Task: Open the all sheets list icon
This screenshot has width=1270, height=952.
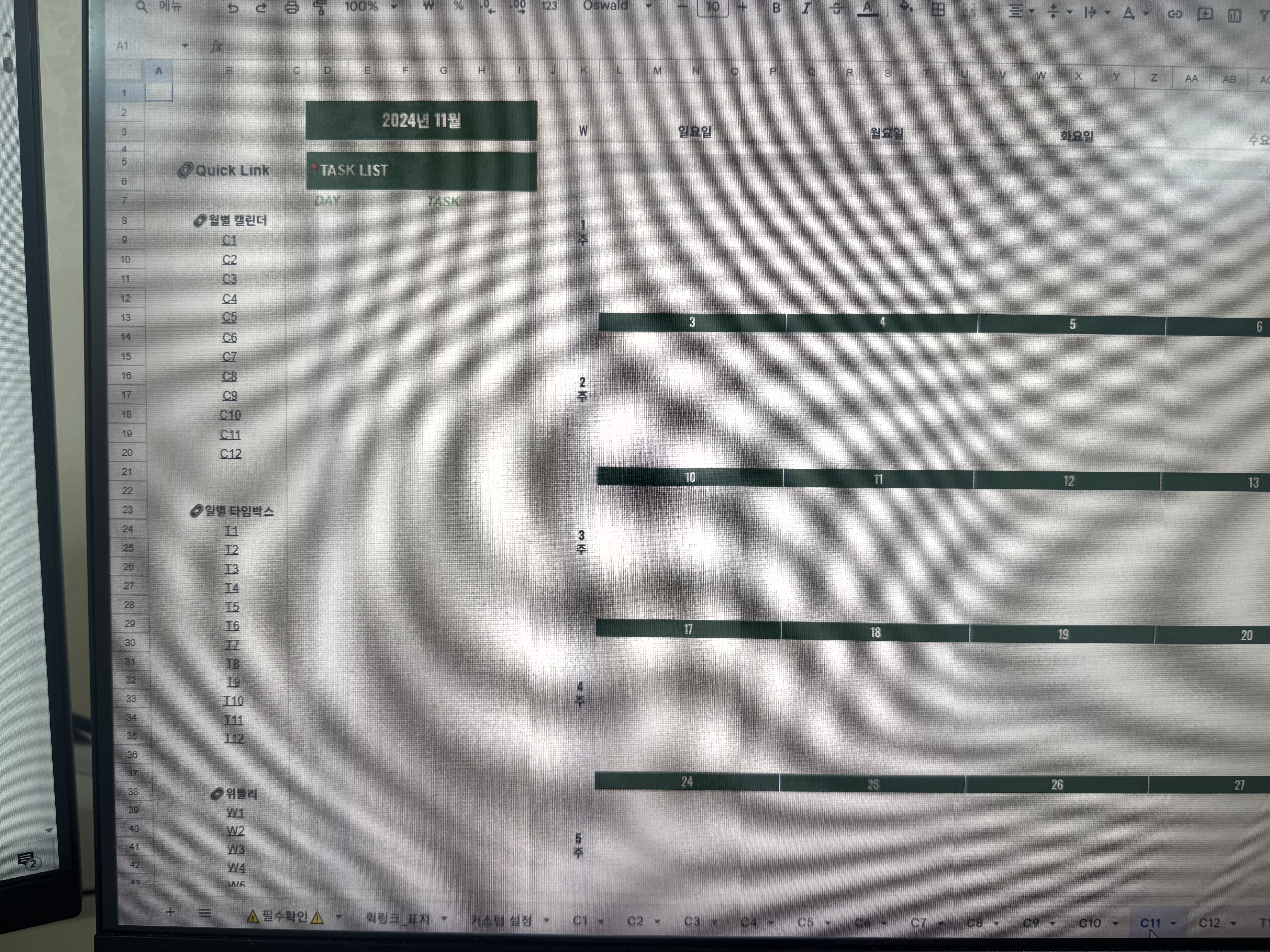Action: coord(205,913)
